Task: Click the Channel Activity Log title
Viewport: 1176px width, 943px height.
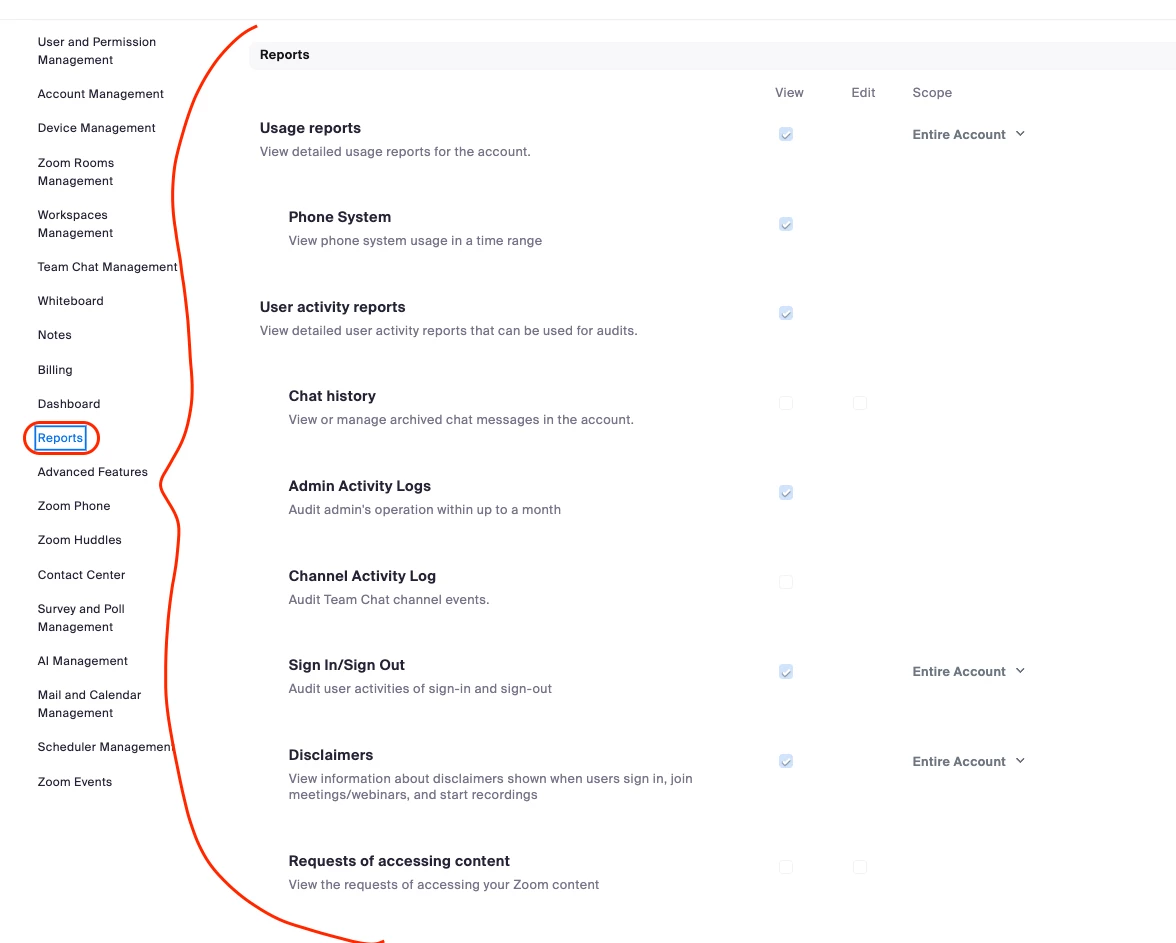Action: pos(362,576)
